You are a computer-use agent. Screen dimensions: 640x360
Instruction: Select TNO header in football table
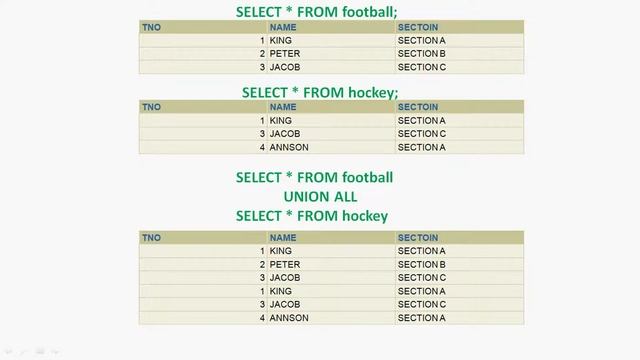(151, 27)
